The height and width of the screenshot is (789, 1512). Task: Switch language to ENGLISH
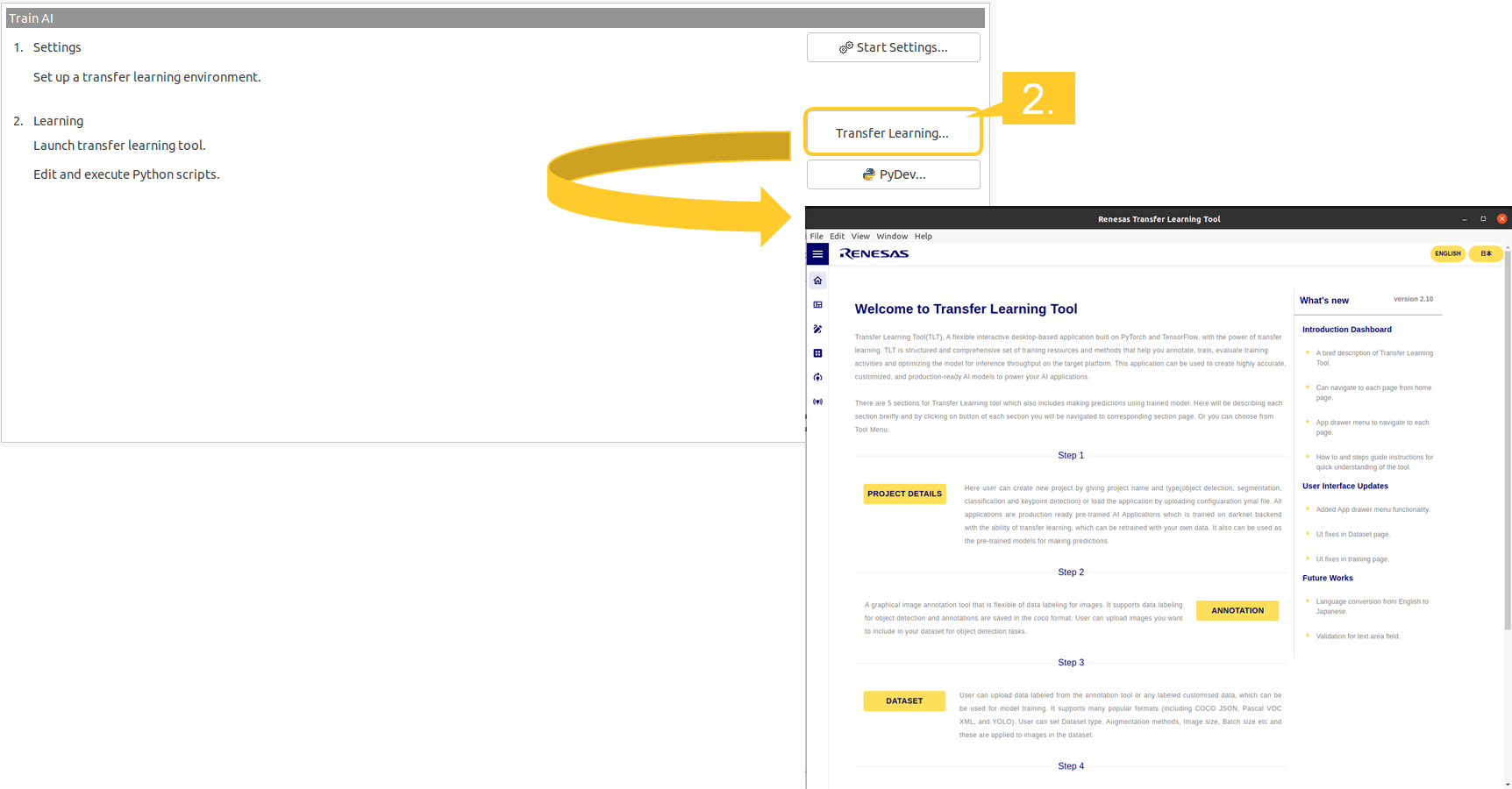pyautogui.click(x=1448, y=253)
